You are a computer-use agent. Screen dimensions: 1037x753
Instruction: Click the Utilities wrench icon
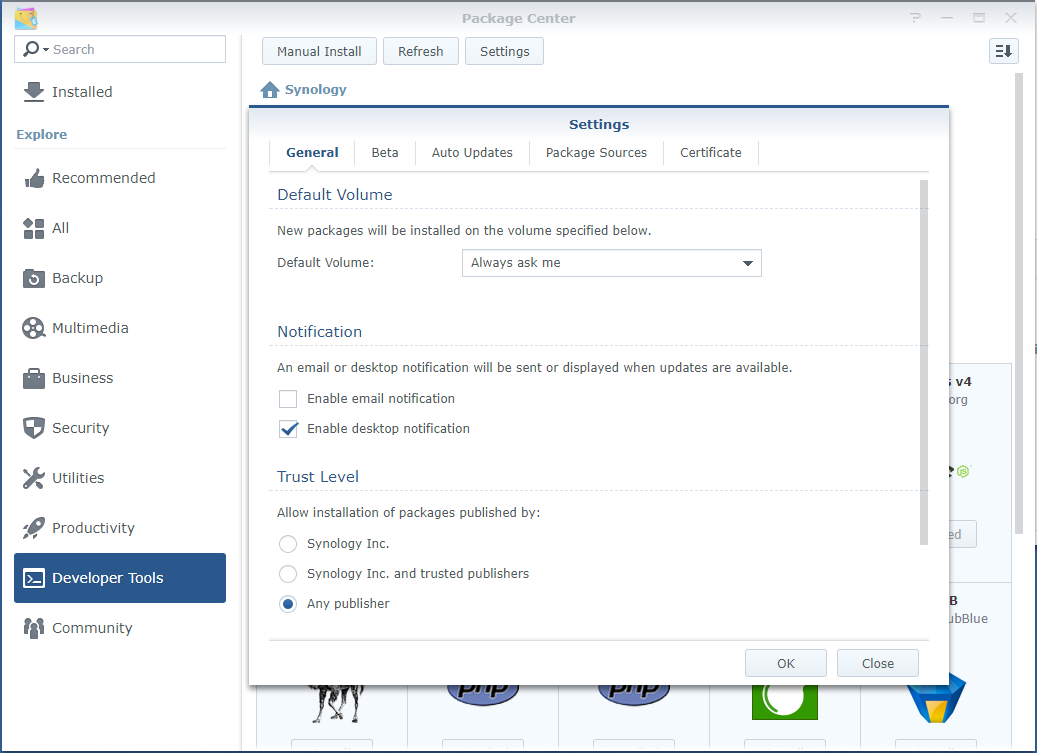coord(34,478)
